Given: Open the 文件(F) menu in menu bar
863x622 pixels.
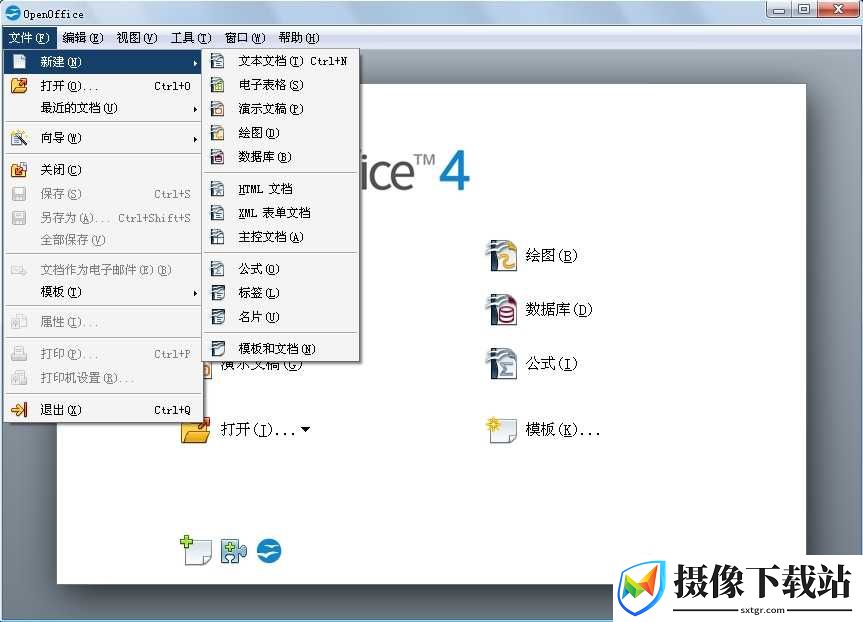Looking at the screenshot, I should click(x=29, y=38).
